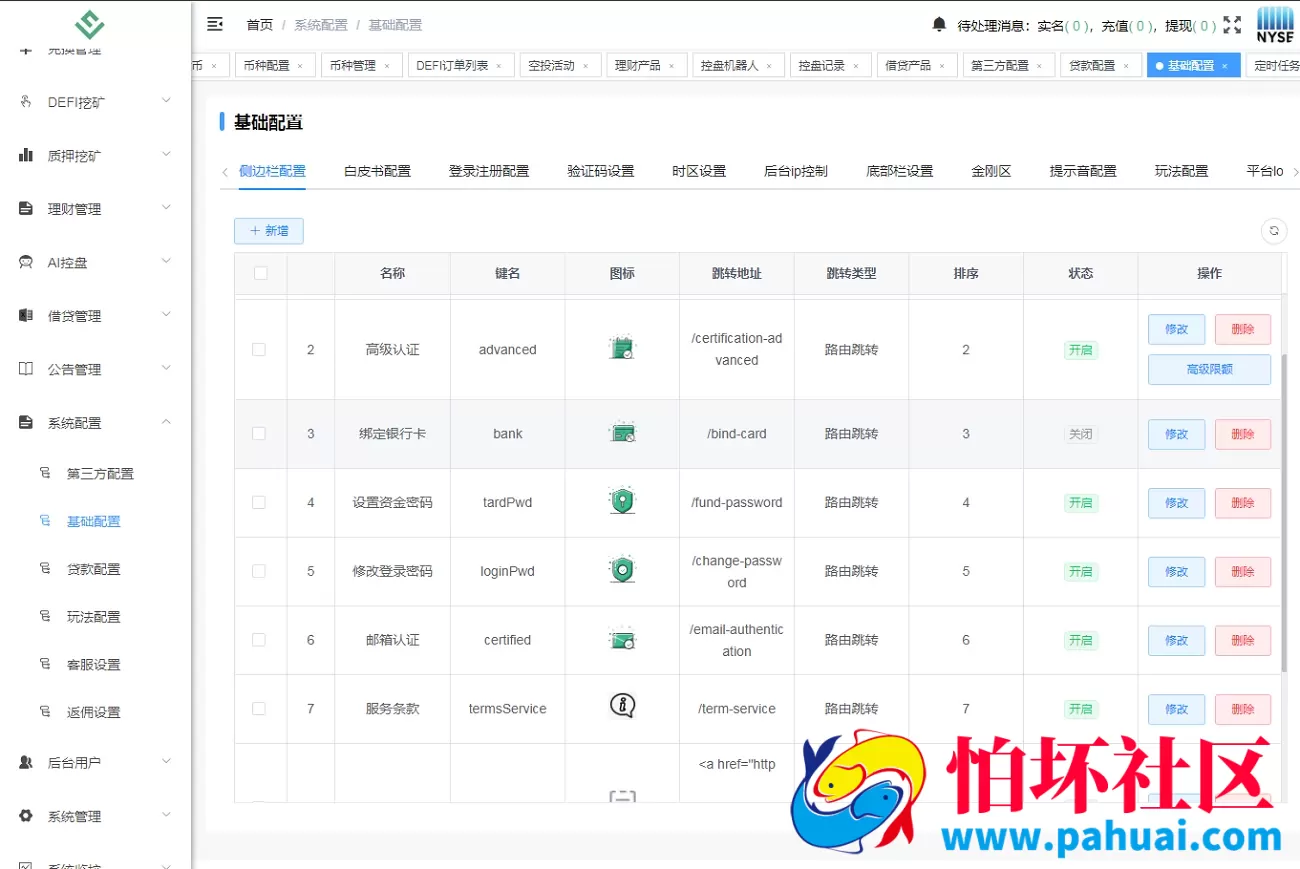The height and width of the screenshot is (869, 1300).
Task: Collapse sidebar with hamburger menu icon
Action: (215, 24)
